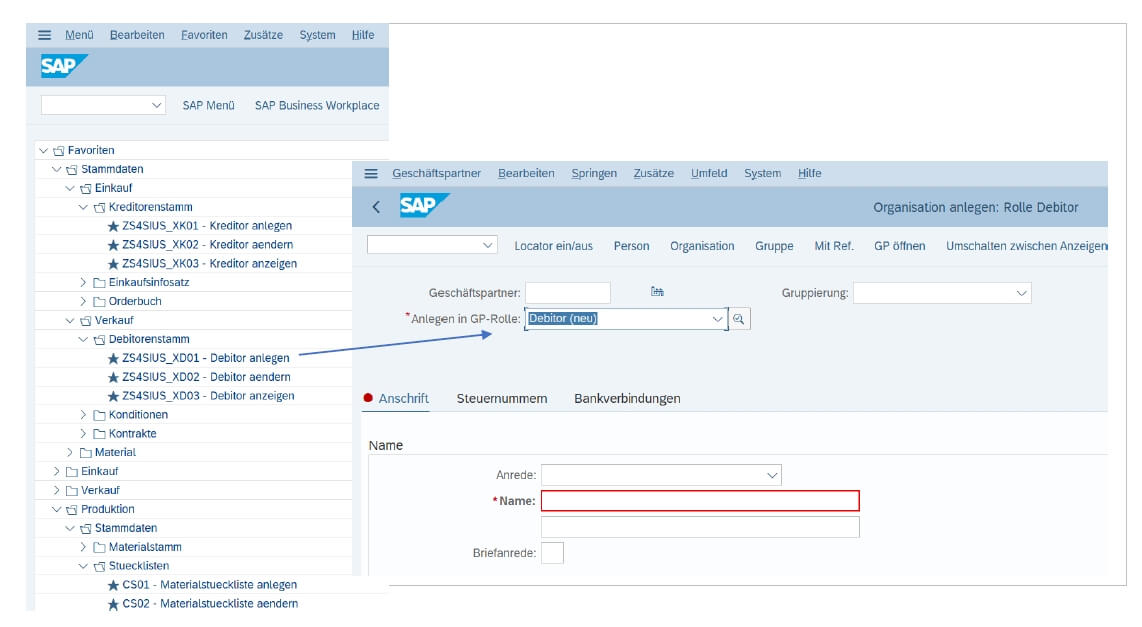Click into the required Name field
Image resolution: width=1142 pixels, height=627 pixels.
point(700,501)
